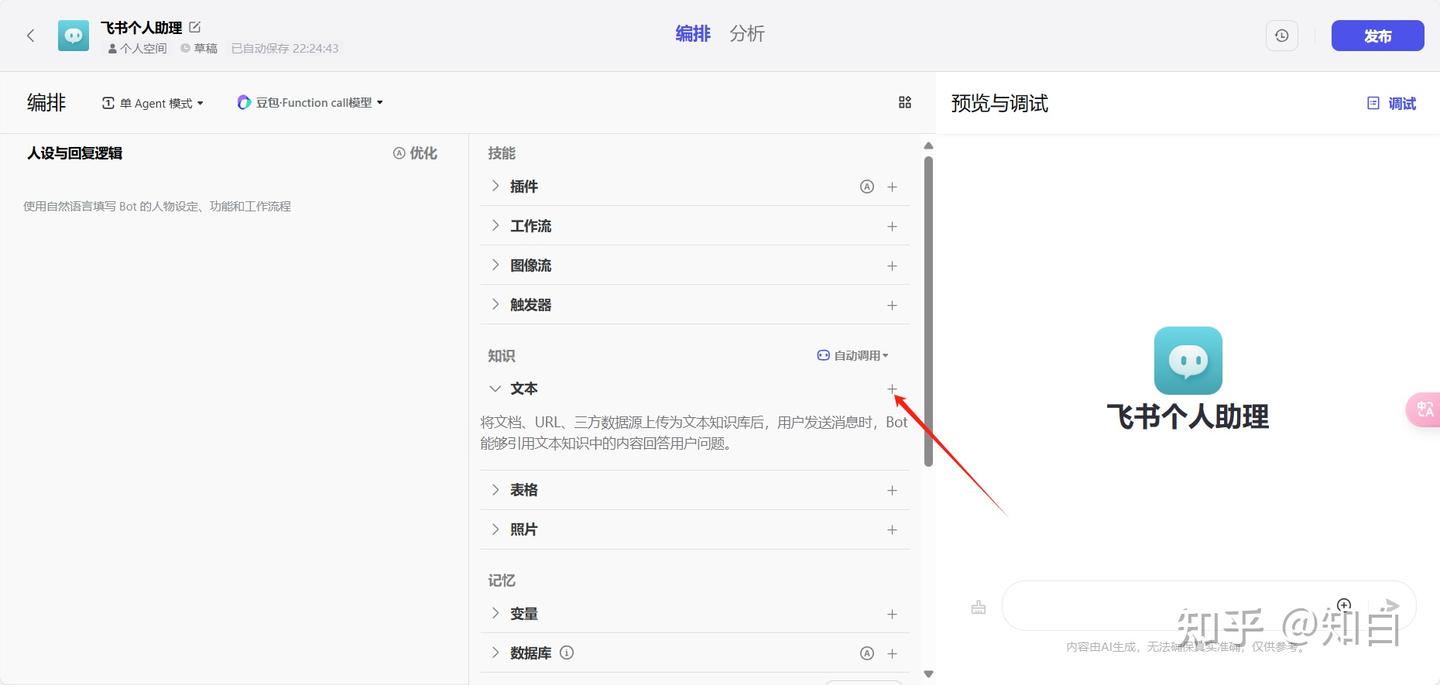This screenshot has height=685, width=1440.
Task: Expand the 触发器 section
Action: pos(495,304)
